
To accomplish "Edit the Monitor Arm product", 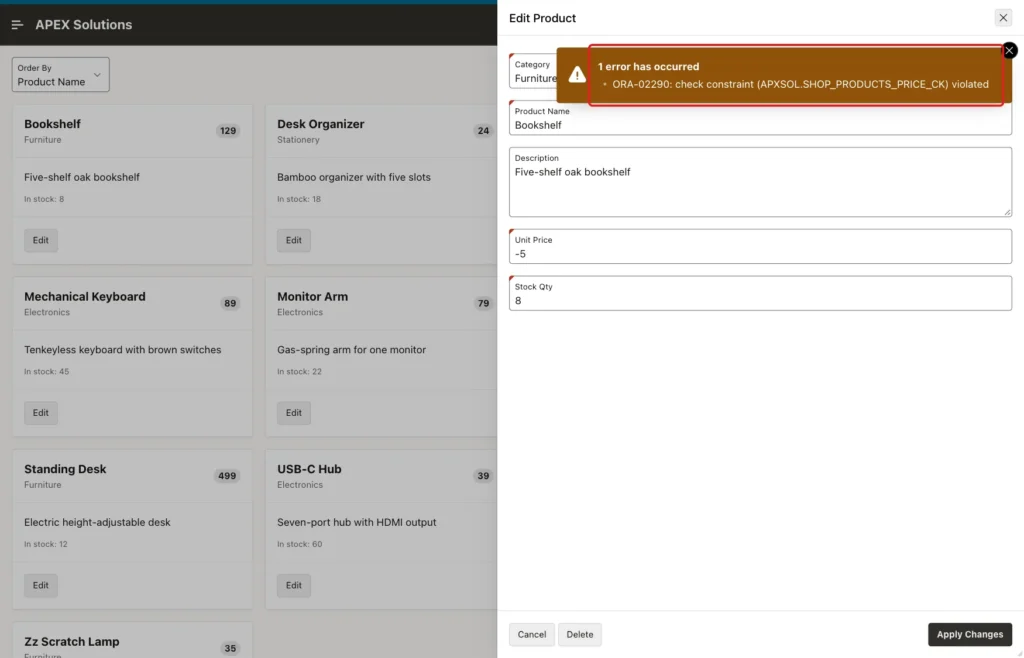I will [293, 413].
